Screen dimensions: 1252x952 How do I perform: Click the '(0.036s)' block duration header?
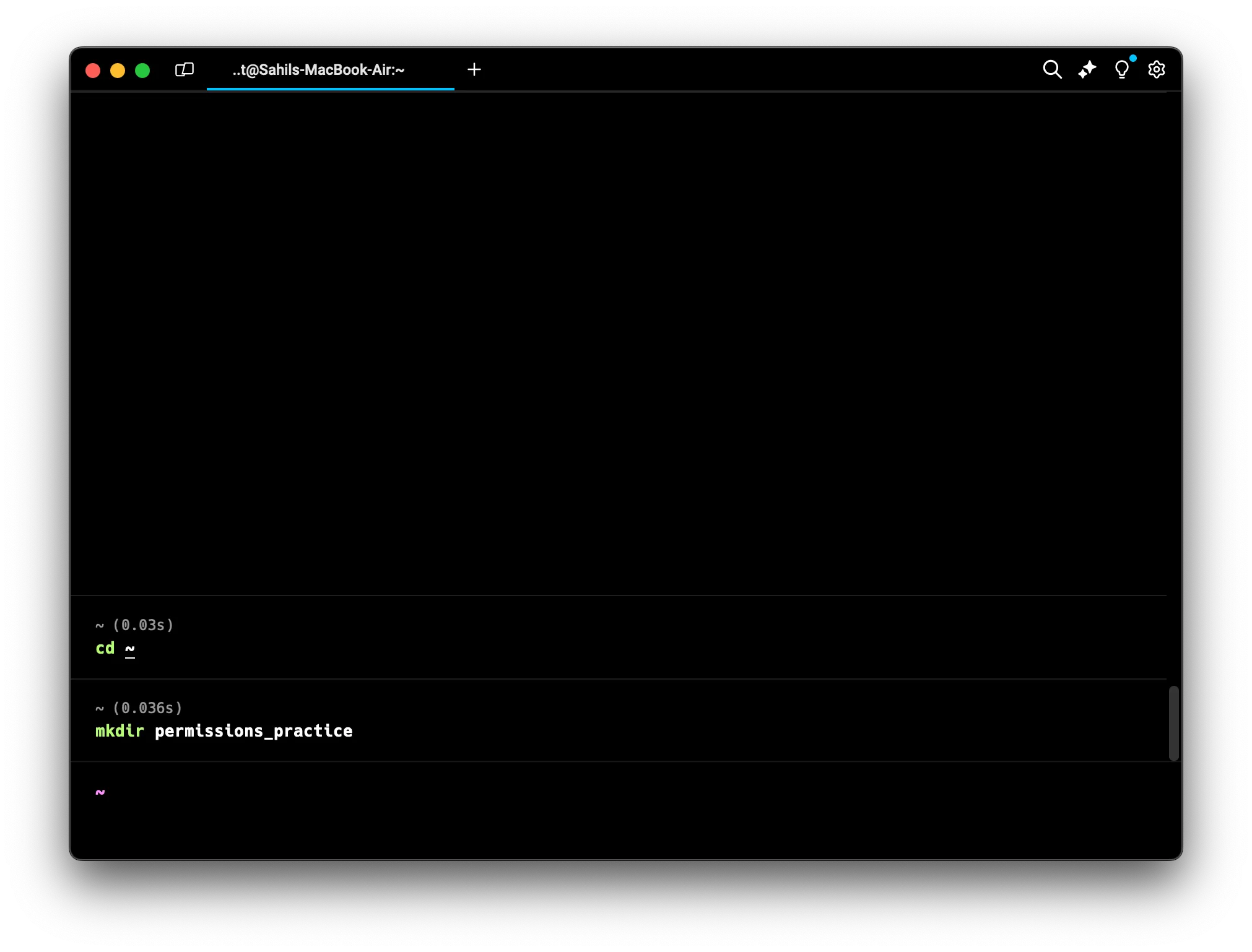pos(147,708)
